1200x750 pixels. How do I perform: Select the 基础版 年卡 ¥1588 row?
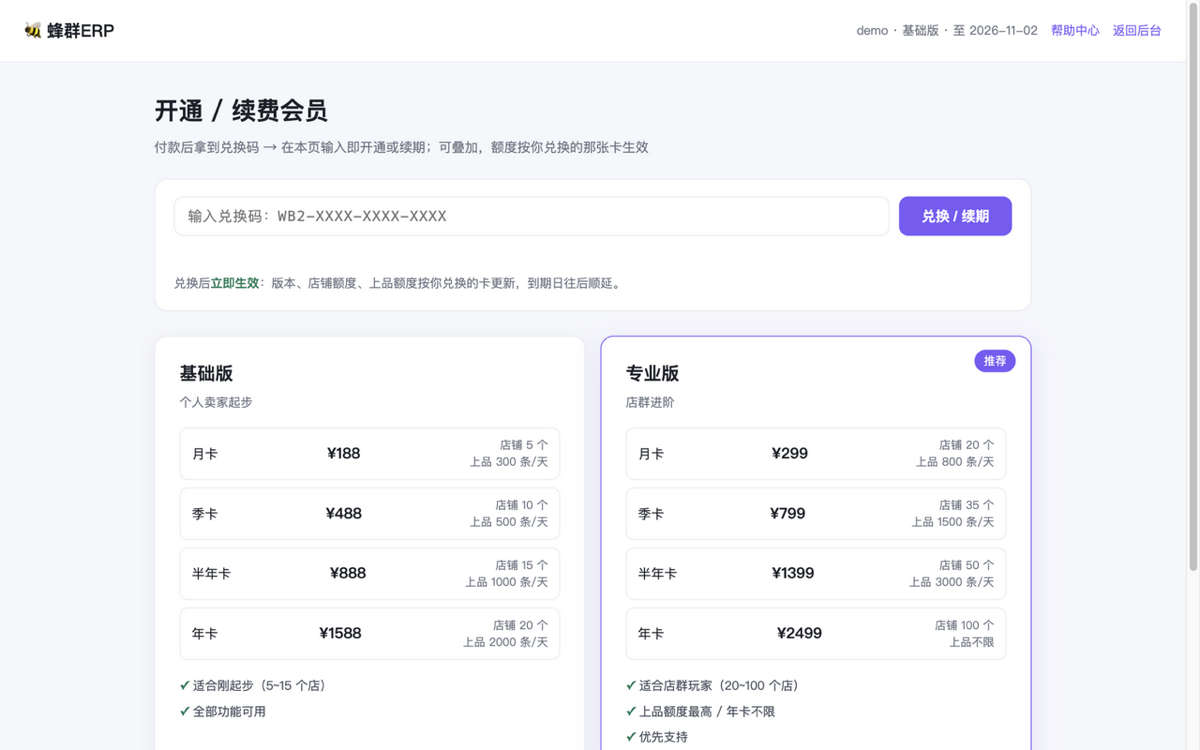370,634
